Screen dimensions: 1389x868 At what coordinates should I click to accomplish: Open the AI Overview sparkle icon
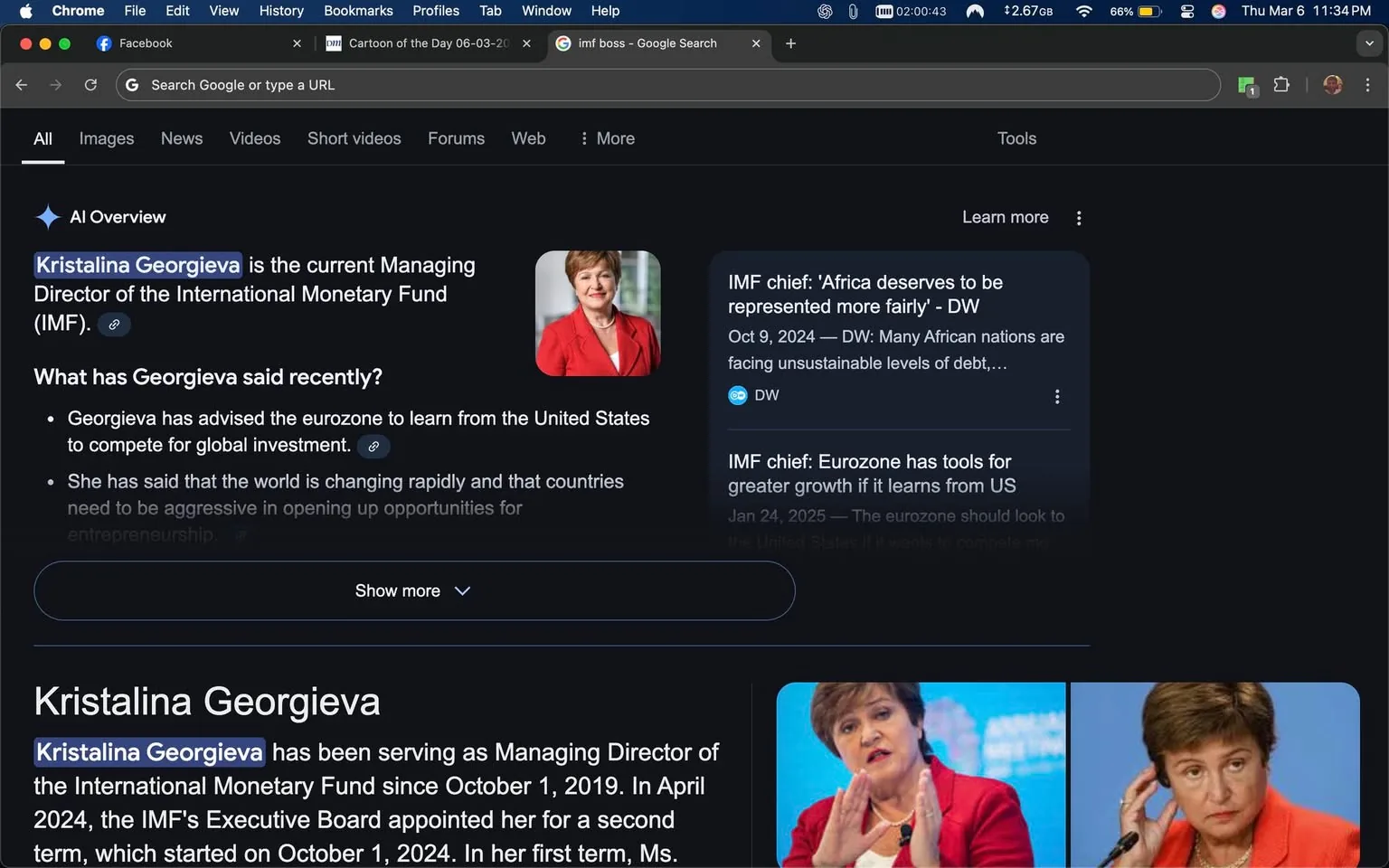47,217
